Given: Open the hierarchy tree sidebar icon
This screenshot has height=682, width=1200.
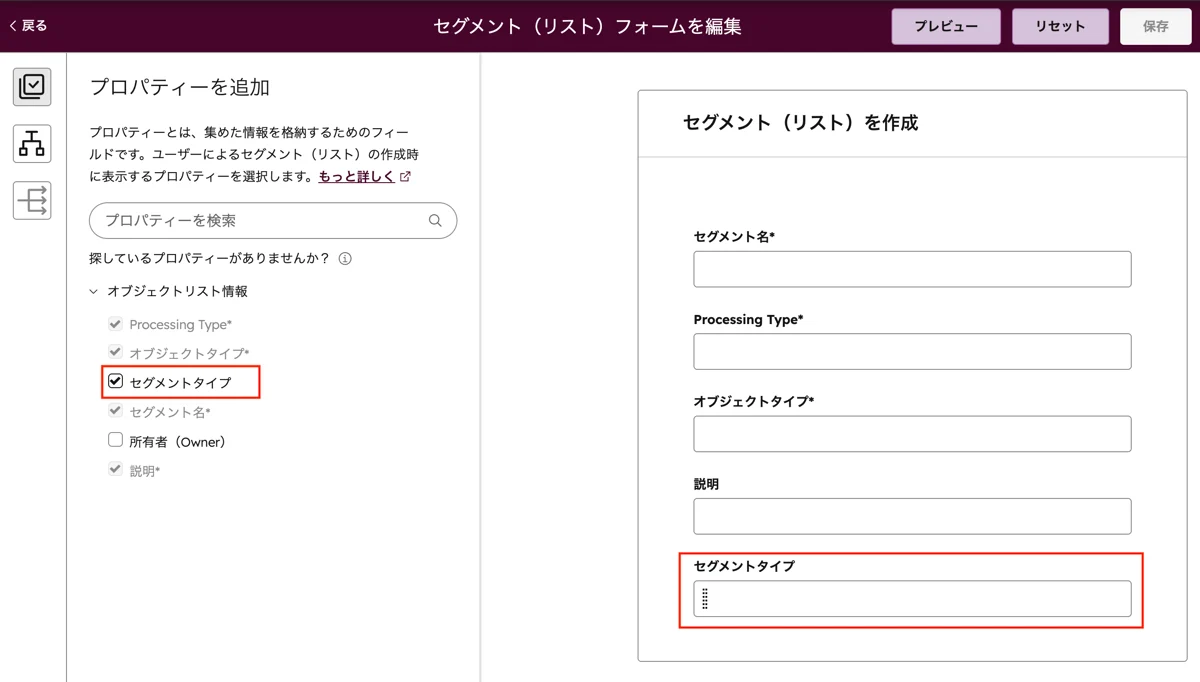Looking at the screenshot, I should pos(32,144).
